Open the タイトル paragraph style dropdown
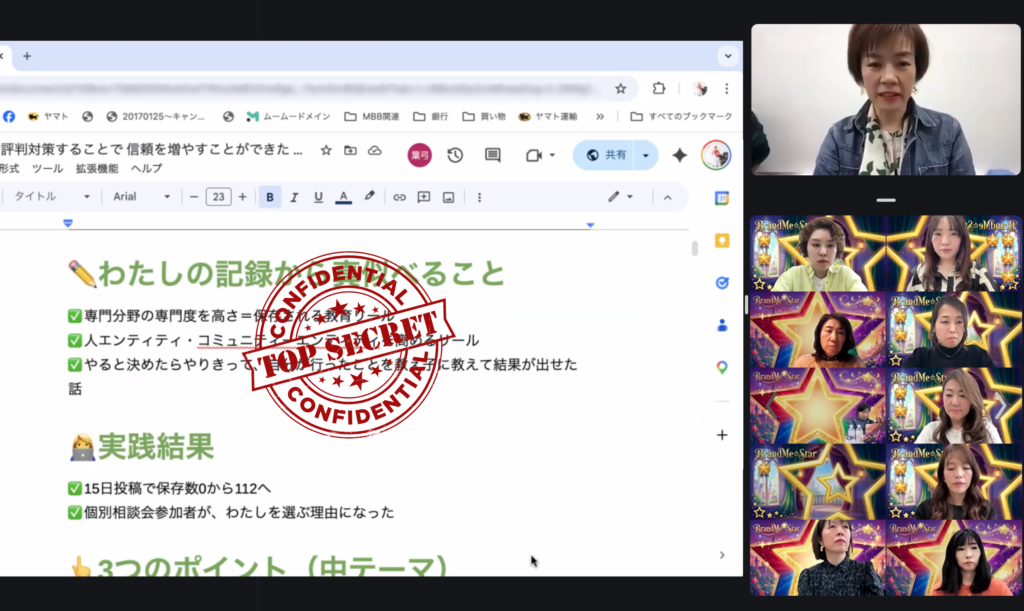This screenshot has height=611, width=1024. pyautogui.click(x=51, y=197)
